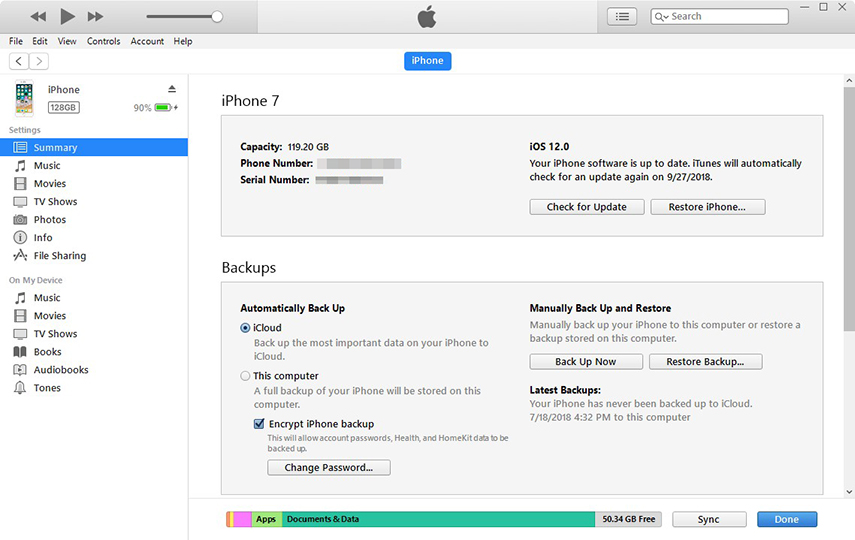Click the scrollbar down arrow

click(849, 491)
